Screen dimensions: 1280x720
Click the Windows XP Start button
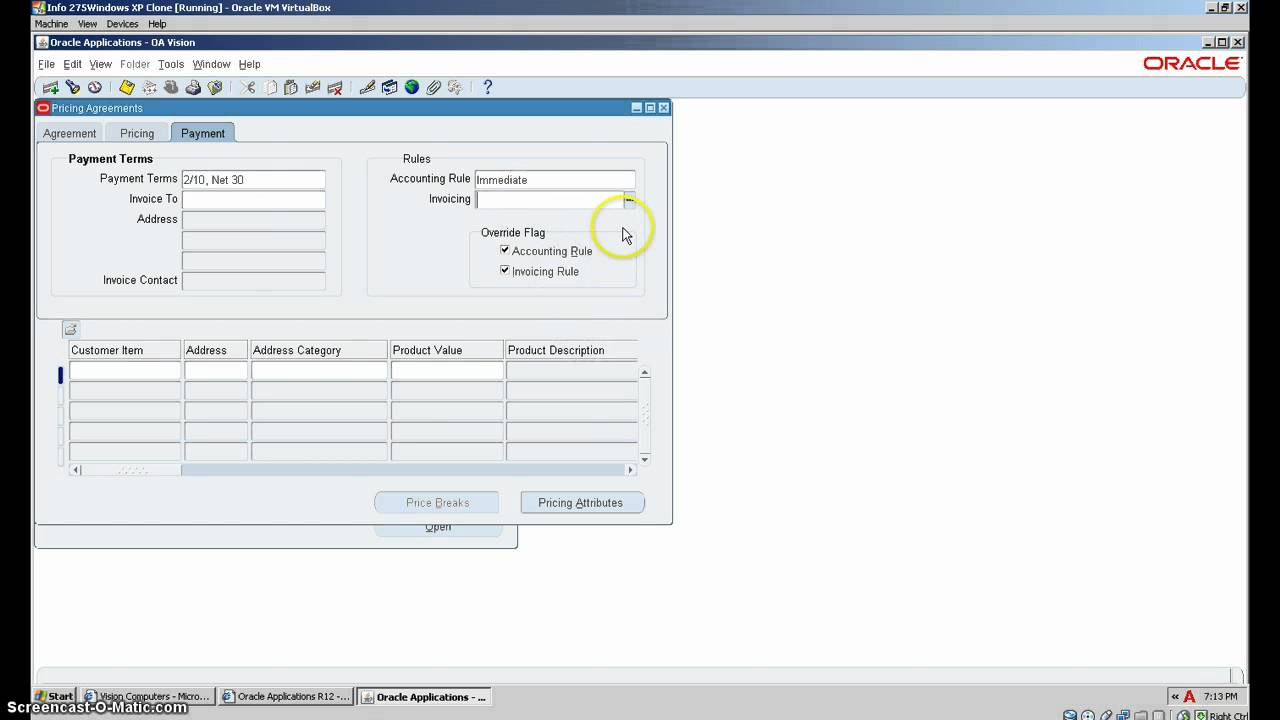55,697
